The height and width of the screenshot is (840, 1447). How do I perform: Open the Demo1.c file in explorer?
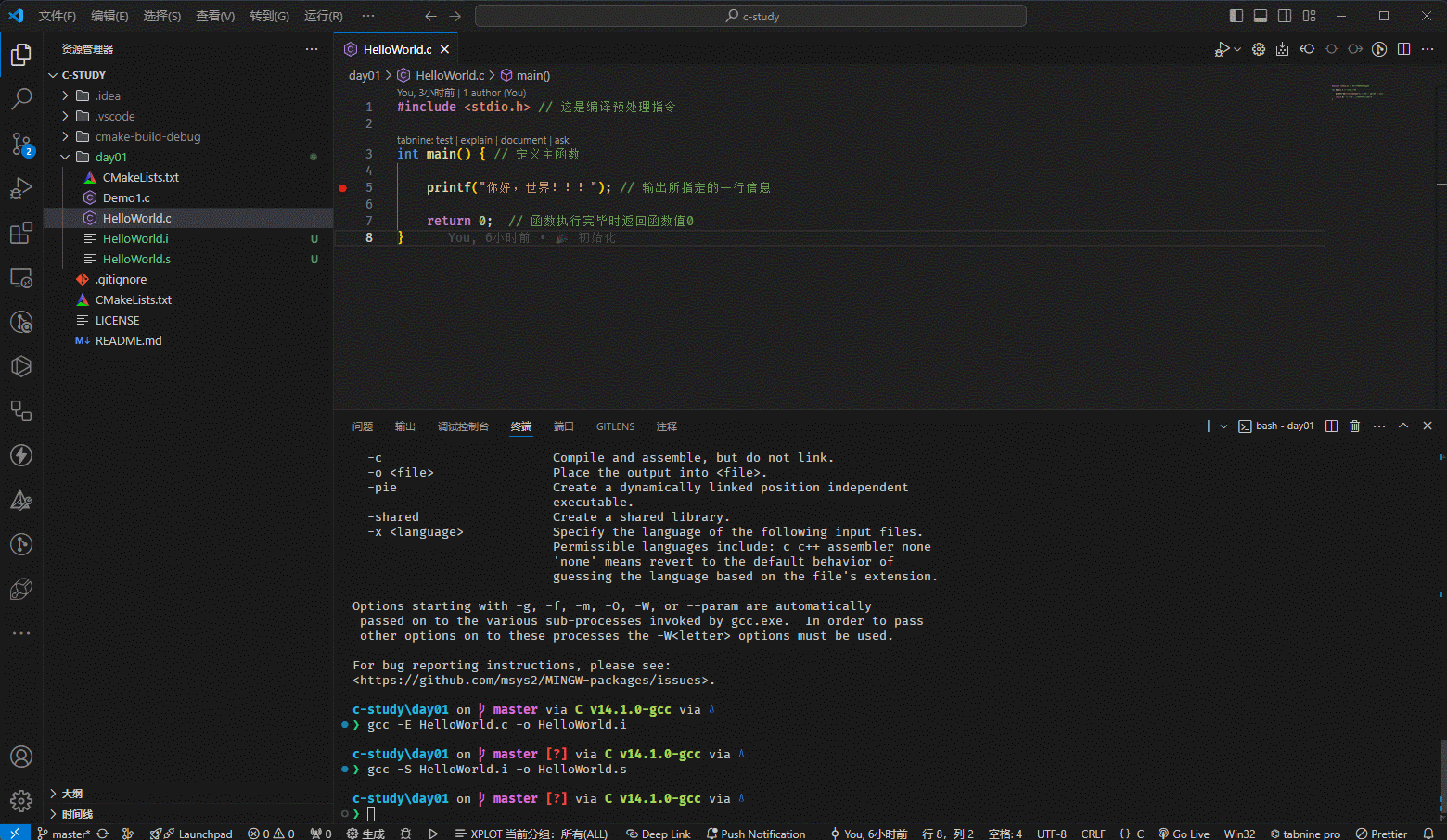(x=126, y=197)
